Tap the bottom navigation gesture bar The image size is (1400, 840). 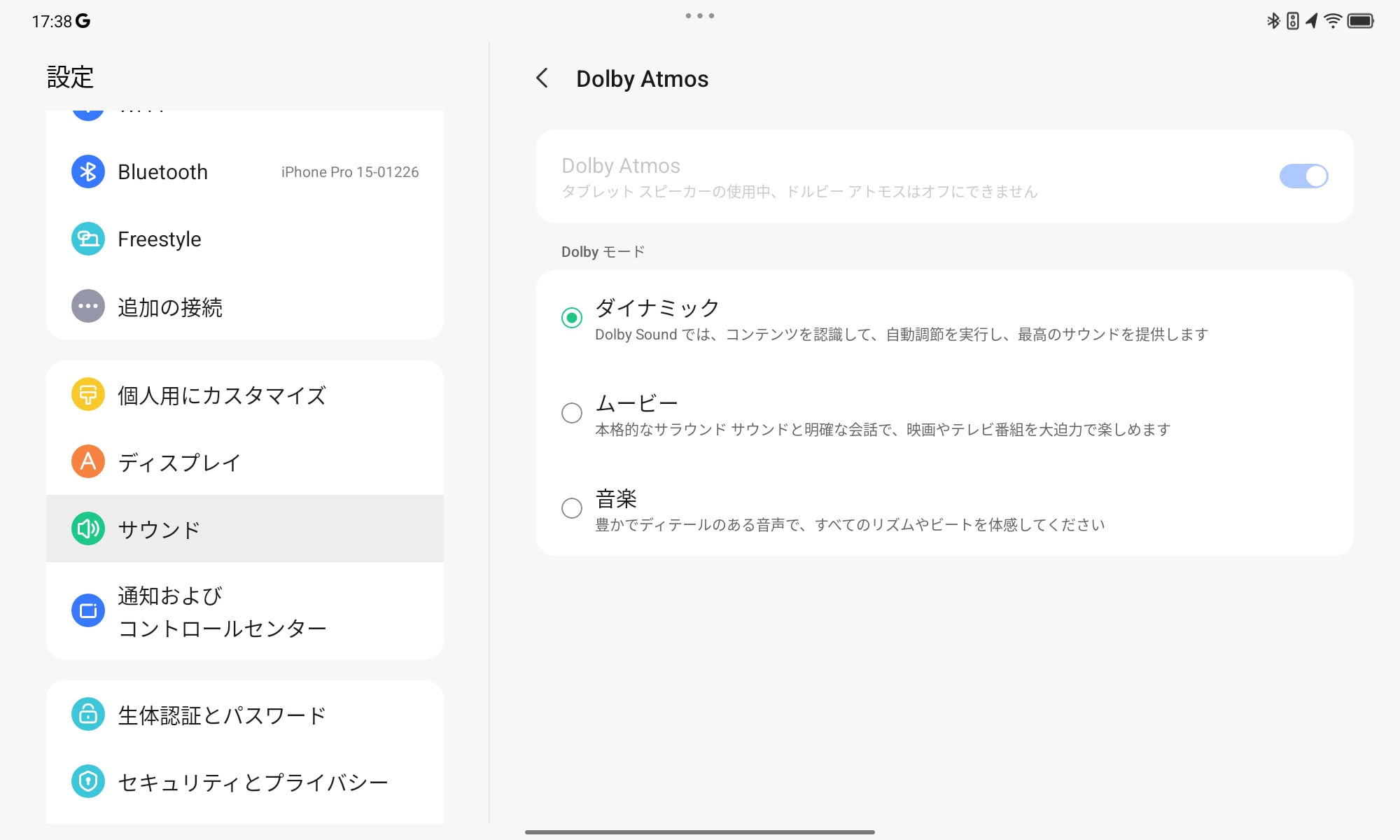click(700, 832)
